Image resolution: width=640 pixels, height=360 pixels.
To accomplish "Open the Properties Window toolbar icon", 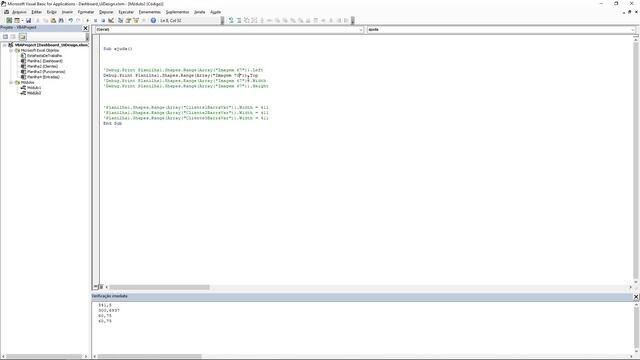I will [x=128, y=20].
